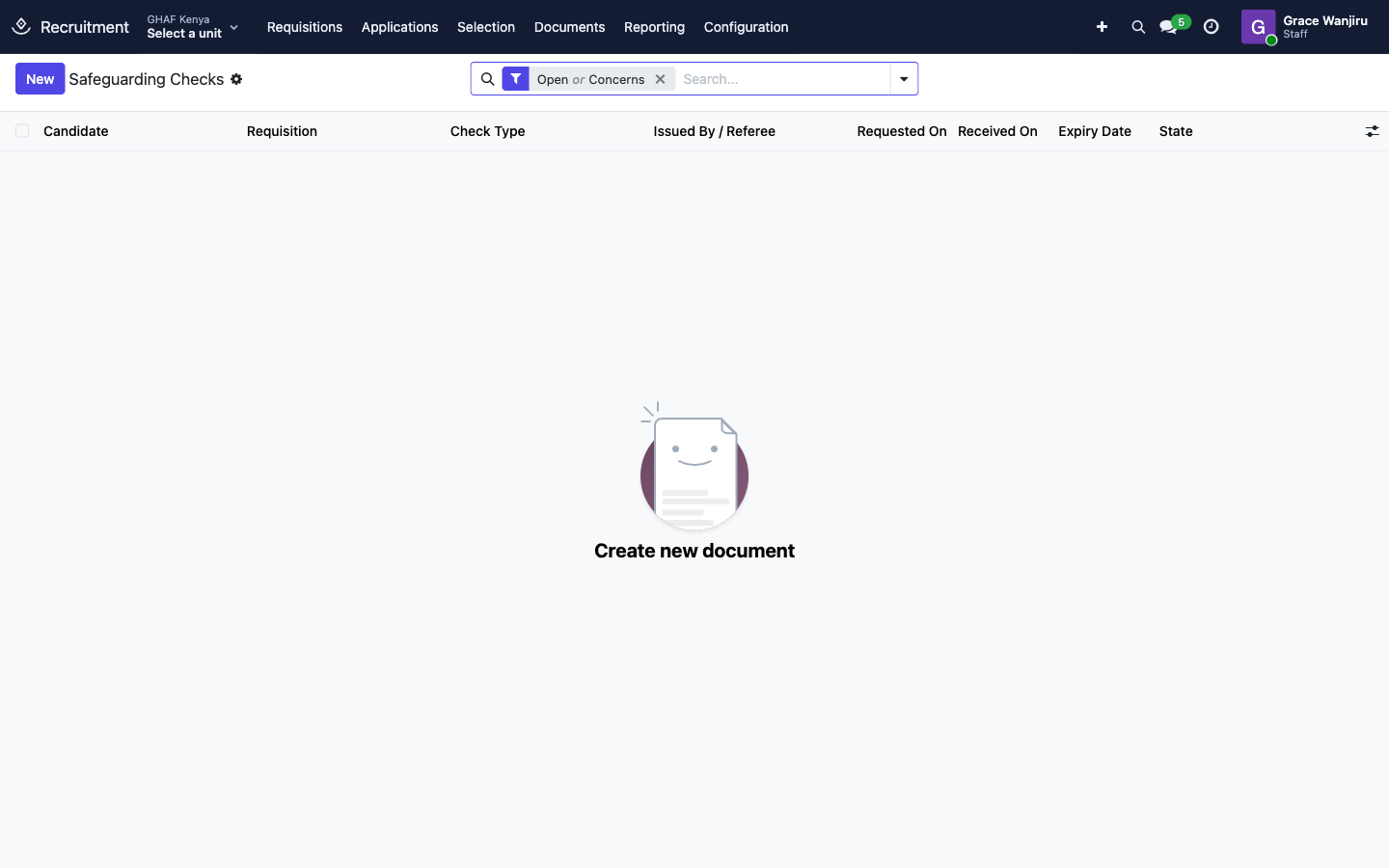Expand the search options dropdown arrow
The height and width of the screenshot is (868, 1389).
[x=904, y=79]
